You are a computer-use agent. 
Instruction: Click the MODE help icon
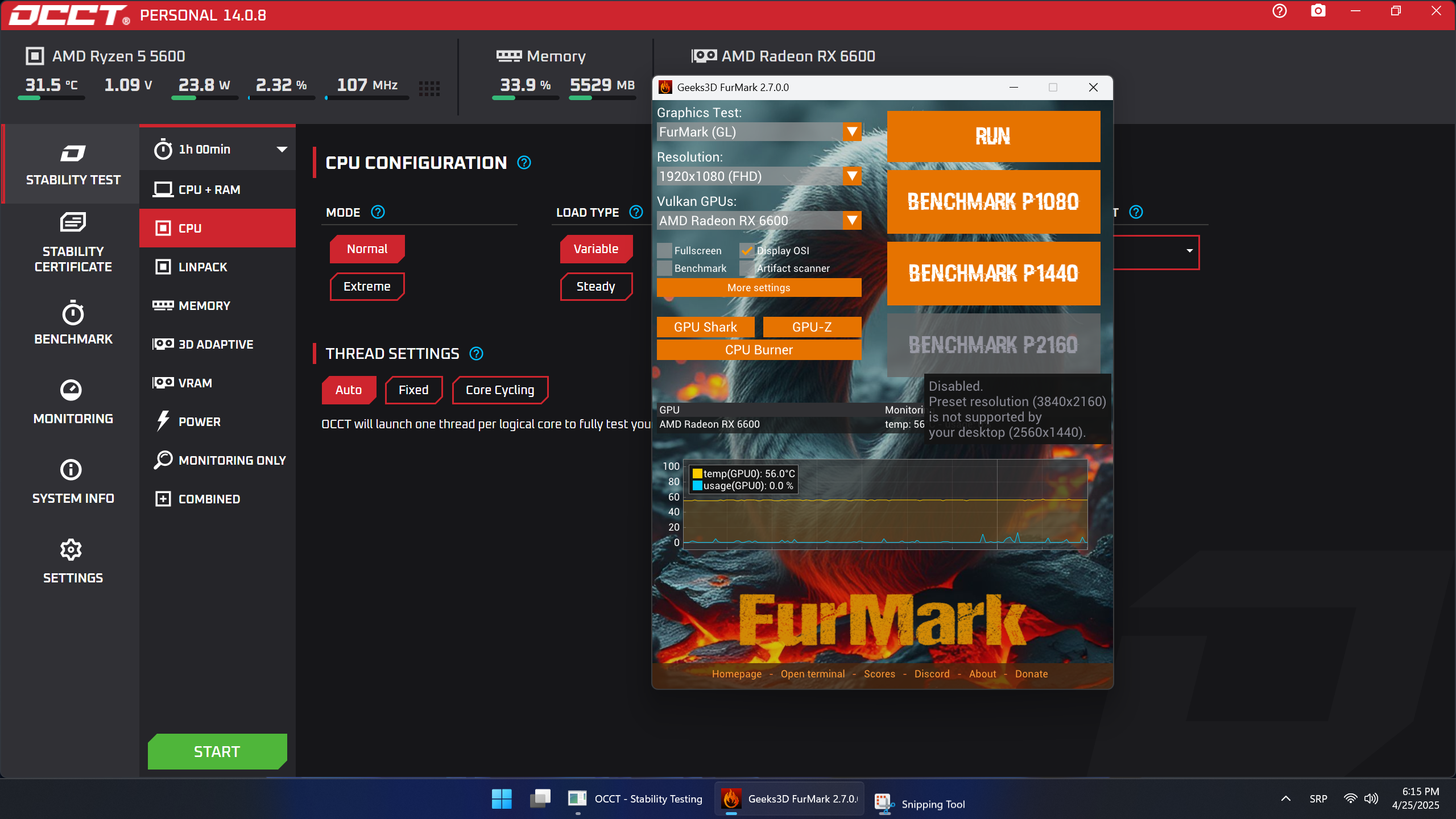click(378, 212)
